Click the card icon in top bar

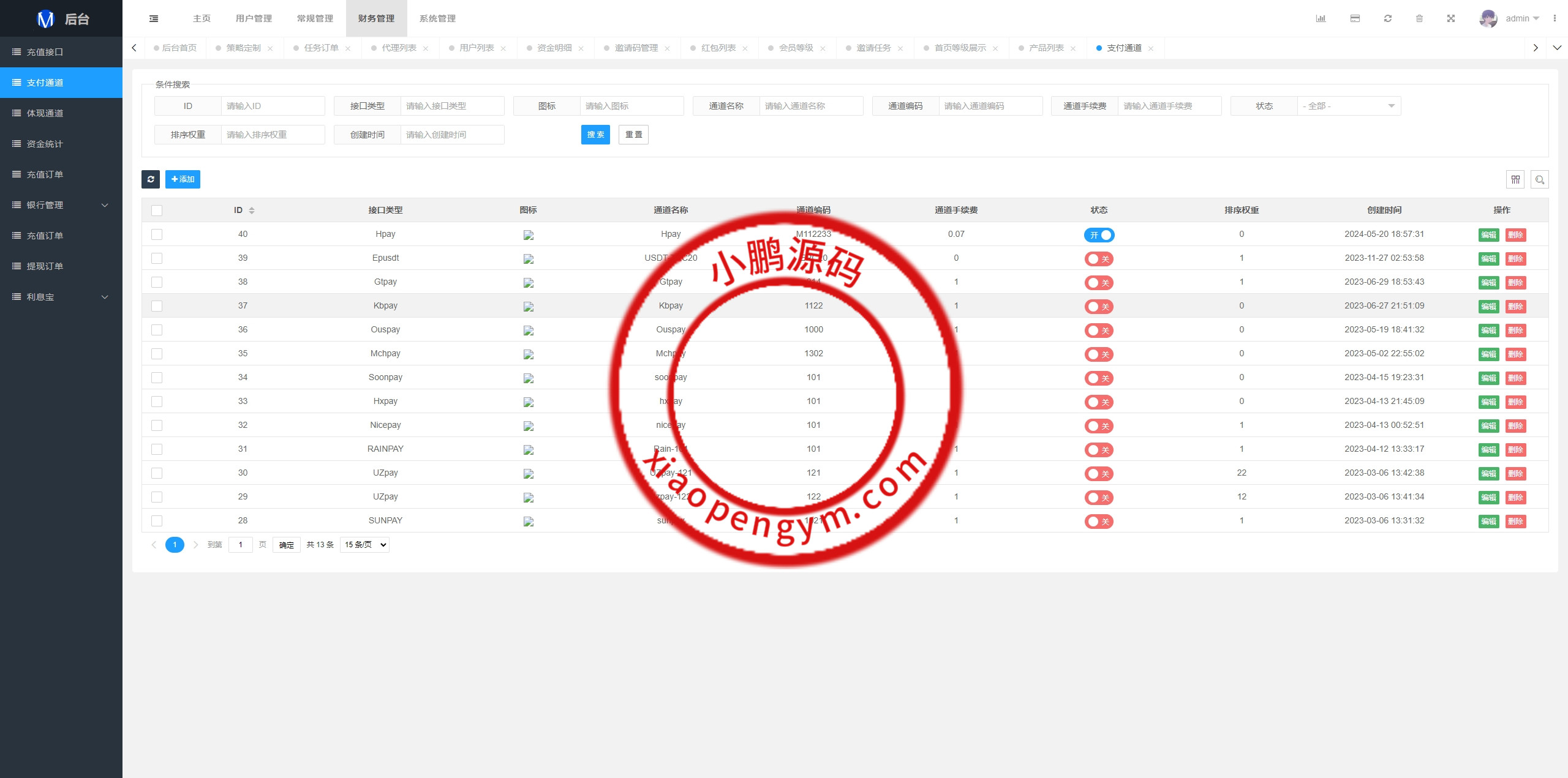click(1355, 18)
